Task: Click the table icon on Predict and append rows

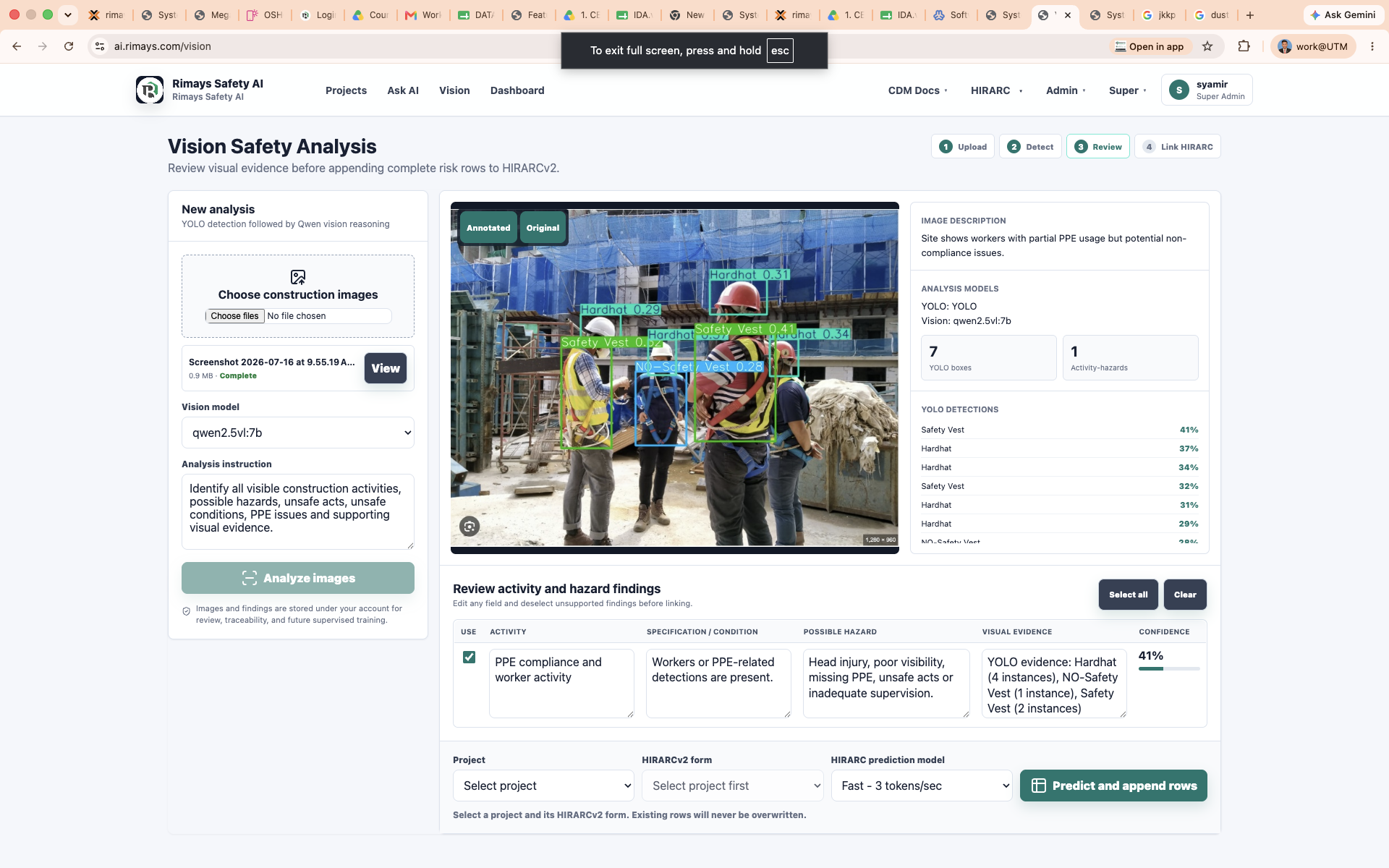Action: [x=1039, y=786]
